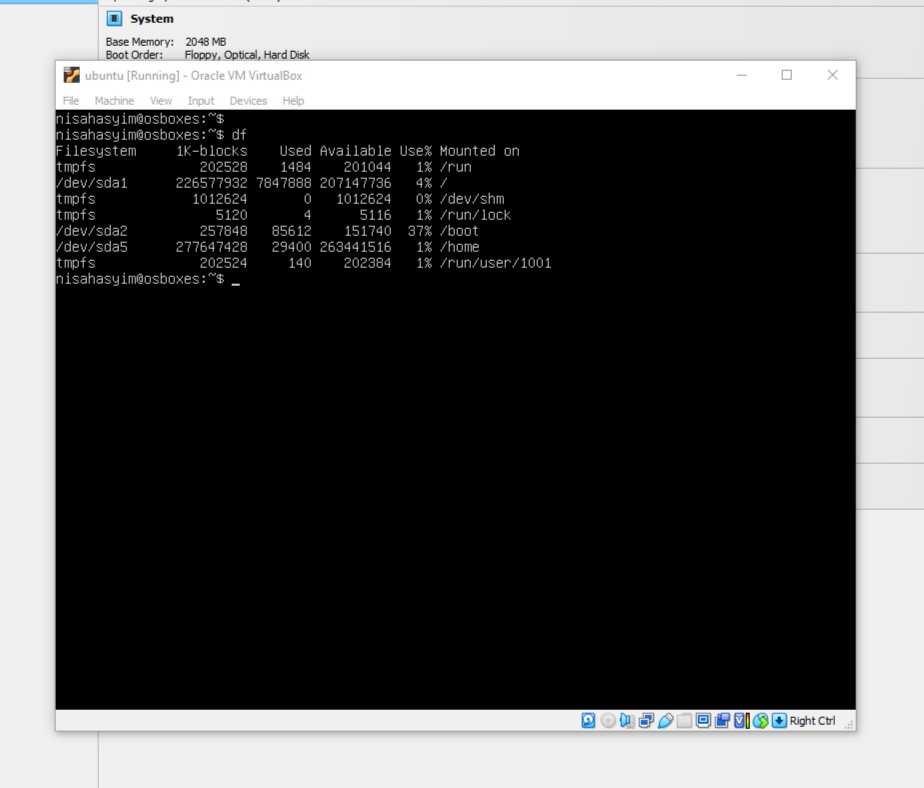Click the 'Filesystem' column header in terminal
This screenshot has height=788, width=924.
(95, 151)
